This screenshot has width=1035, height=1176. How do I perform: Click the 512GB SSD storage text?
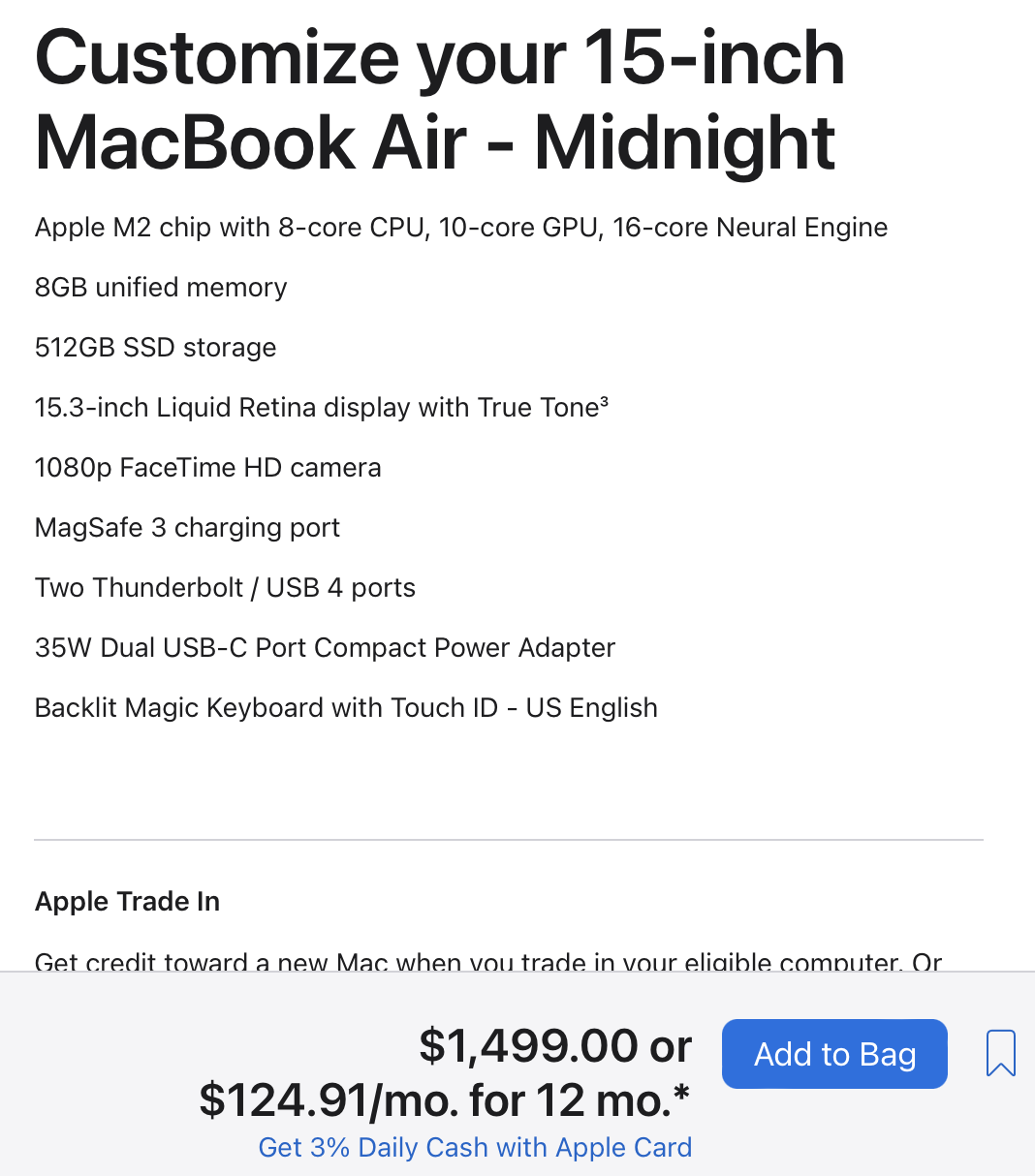155,348
